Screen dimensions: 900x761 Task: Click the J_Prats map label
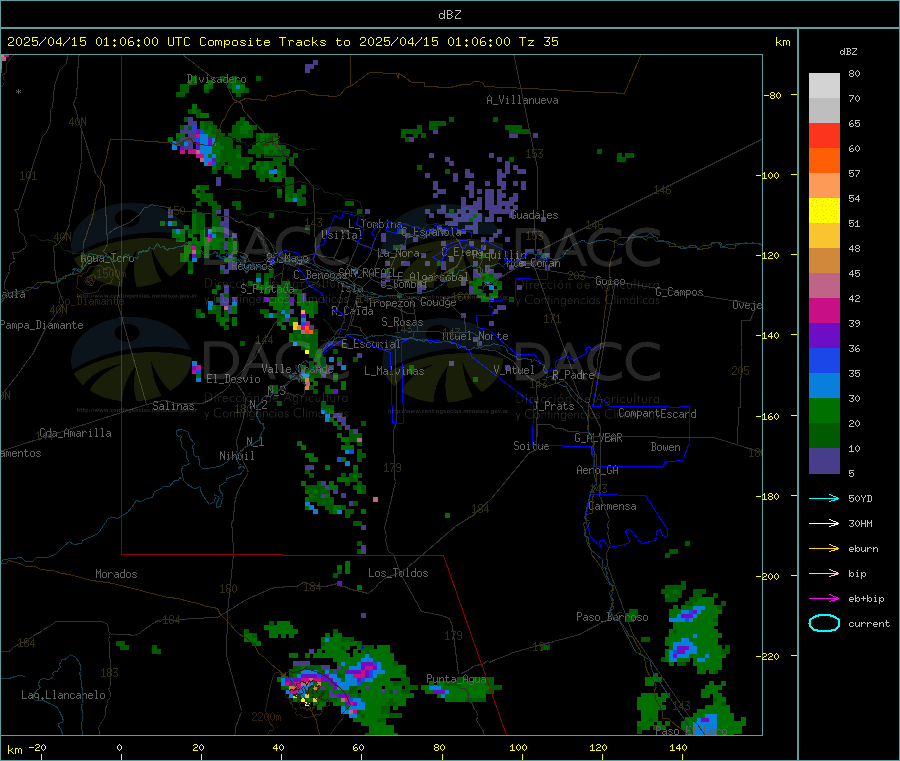coord(553,406)
